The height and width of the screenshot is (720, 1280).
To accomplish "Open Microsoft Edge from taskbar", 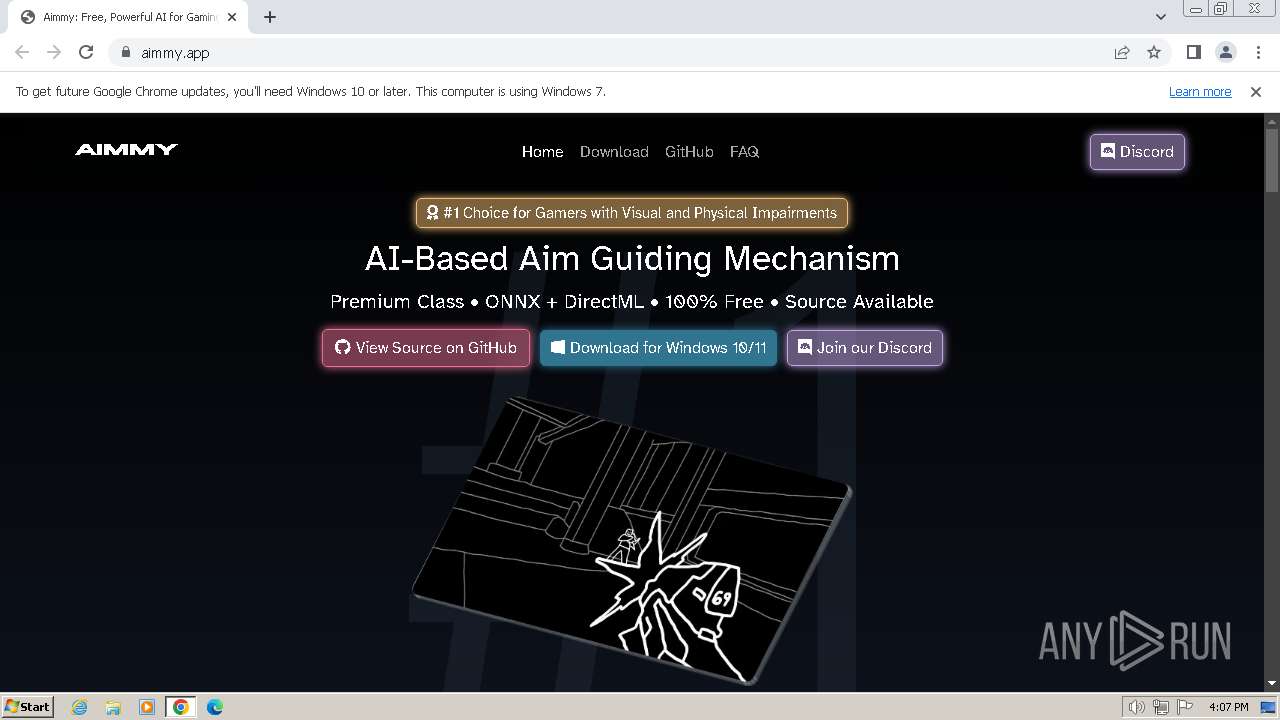I will [x=215, y=707].
